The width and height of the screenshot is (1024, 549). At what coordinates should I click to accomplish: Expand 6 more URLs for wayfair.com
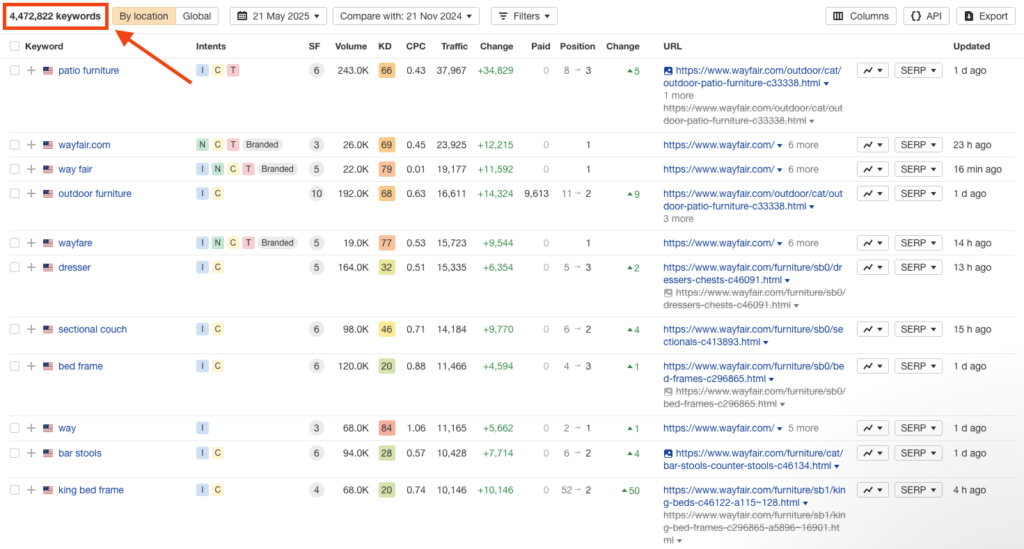point(803,145)
